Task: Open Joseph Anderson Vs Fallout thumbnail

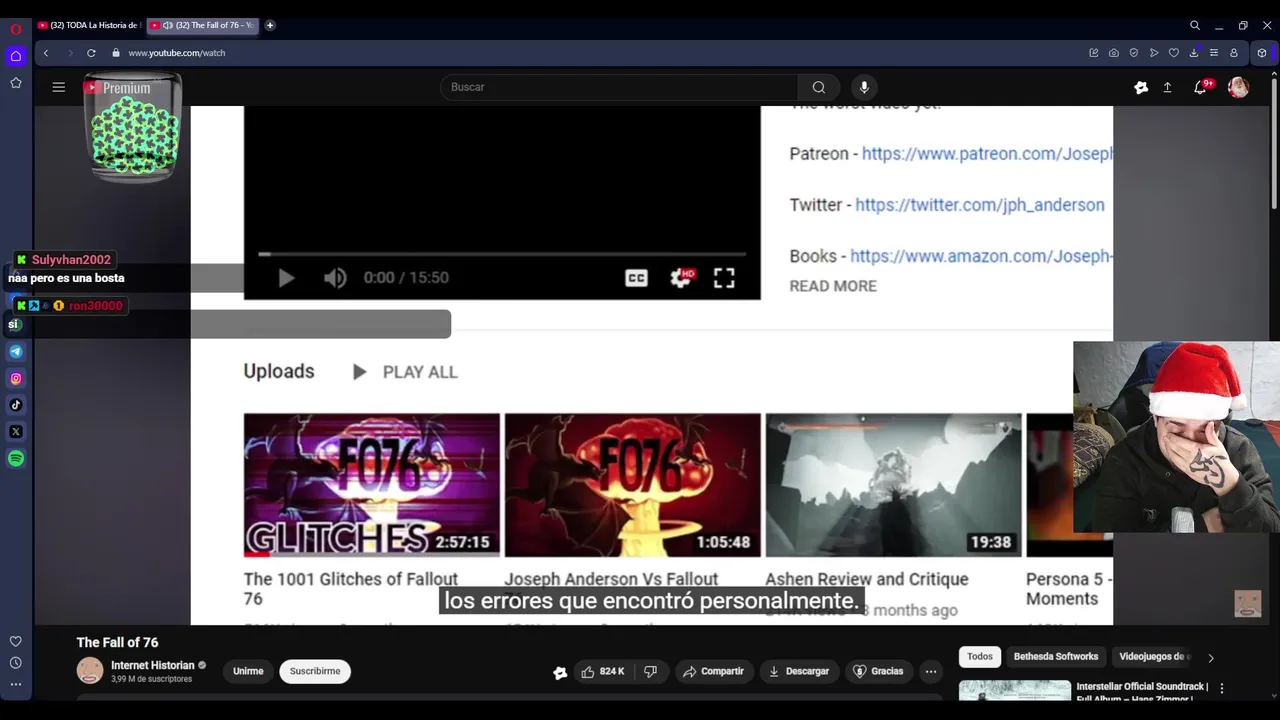Action: point(633,485)
